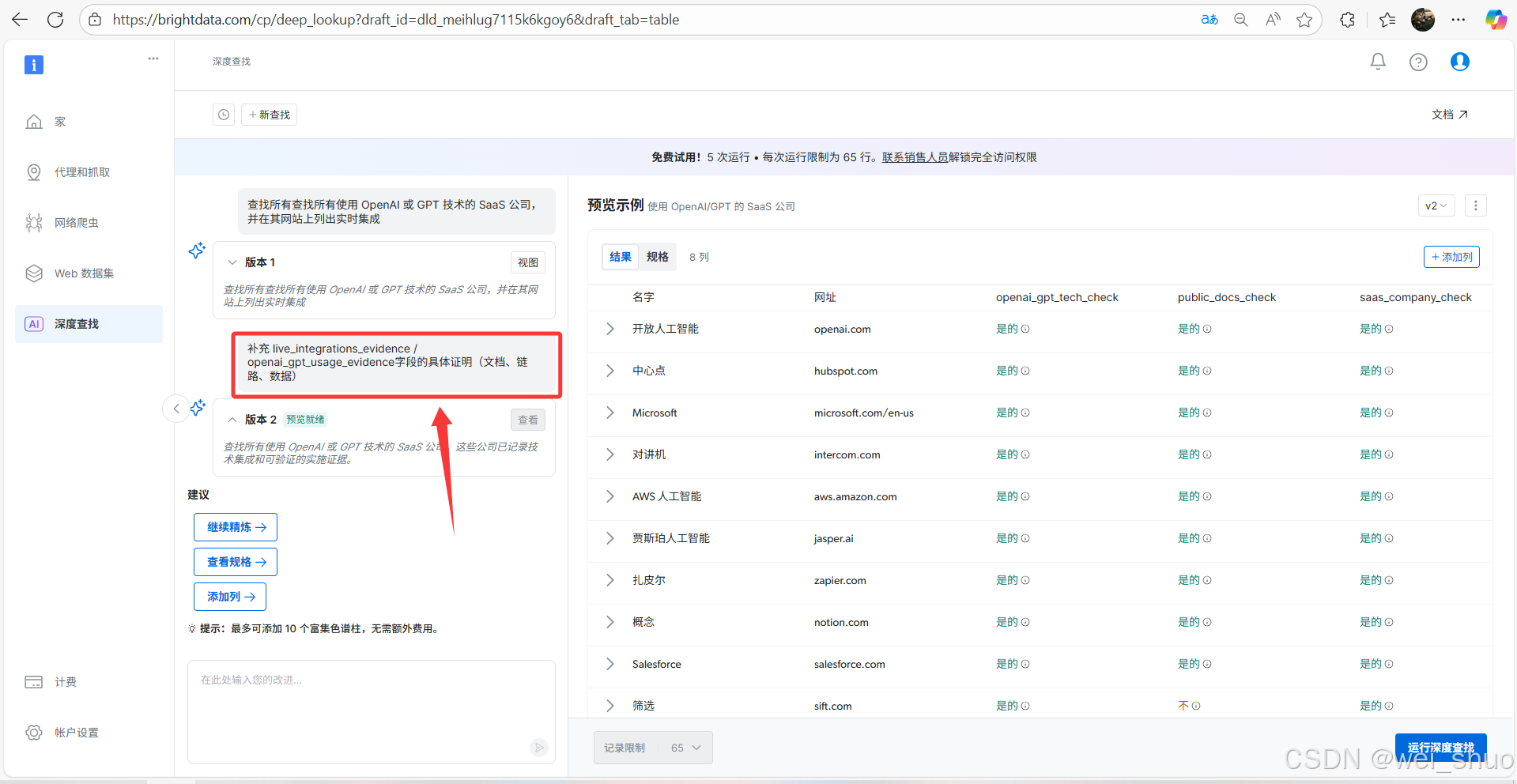
Task: Click the 继续精炼 suggestion button
Action: click(x=236, y=527)
